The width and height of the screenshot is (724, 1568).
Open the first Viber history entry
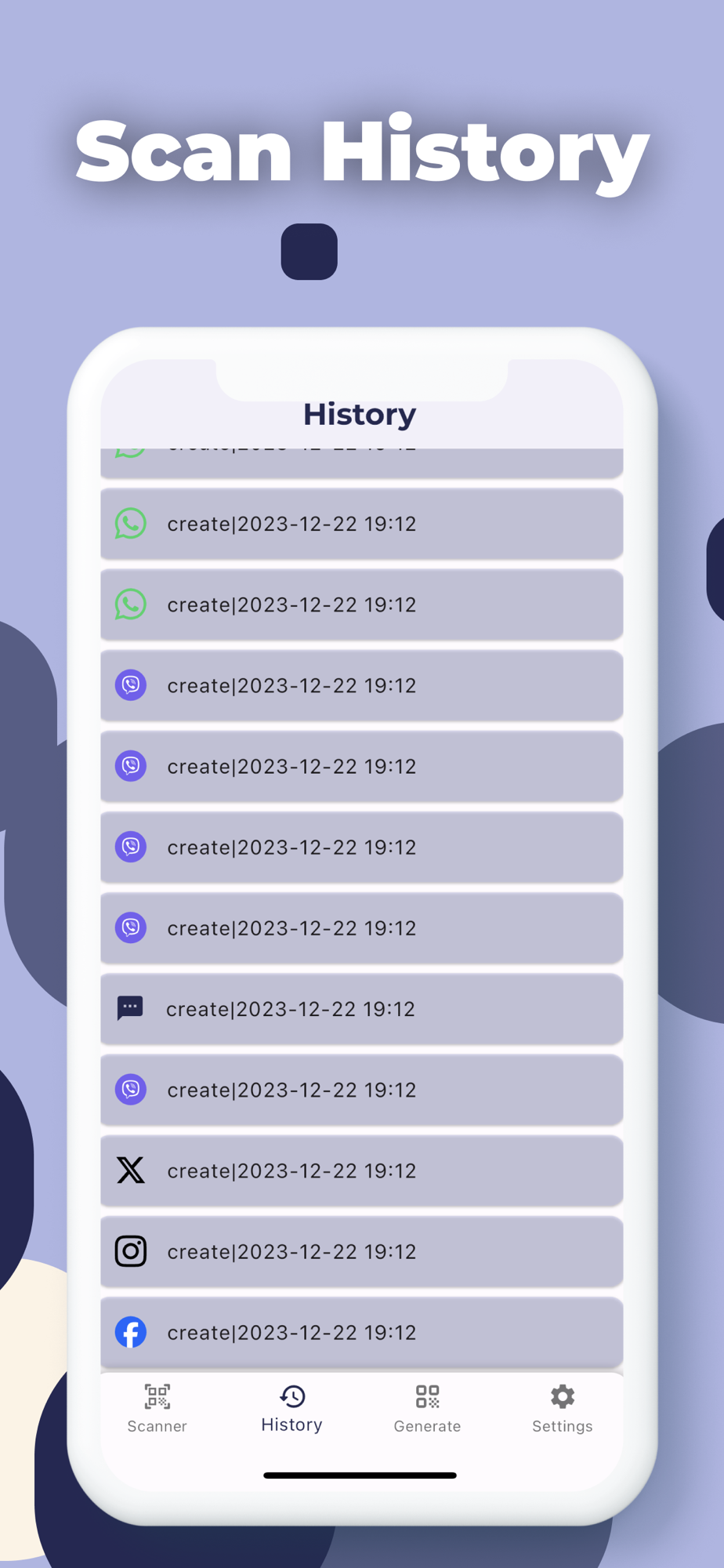pyautogui.click(x=362, y=685)
